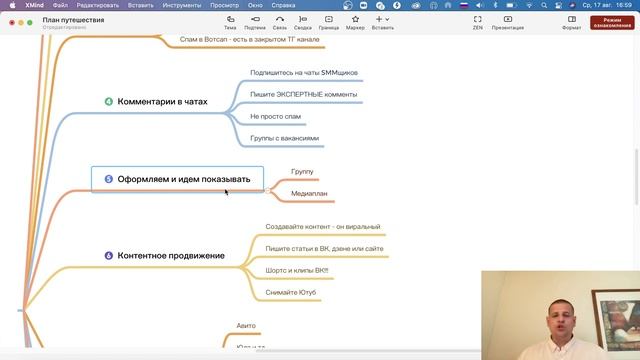Screen dimensions: 640x360
Task: Click the presenter webcam video thumbnail
Action: coord(560,315)
